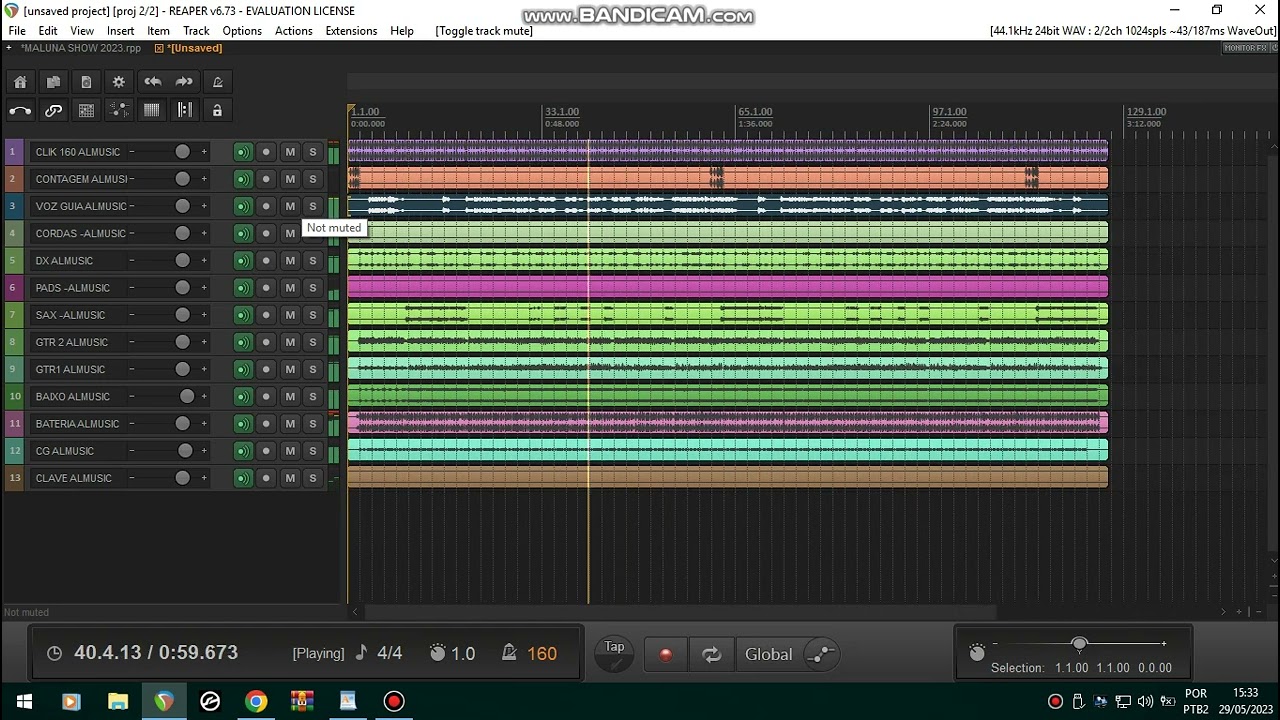Open Windows Start menu
This screenshot has height=720, width=1280.
pos(24,701)
